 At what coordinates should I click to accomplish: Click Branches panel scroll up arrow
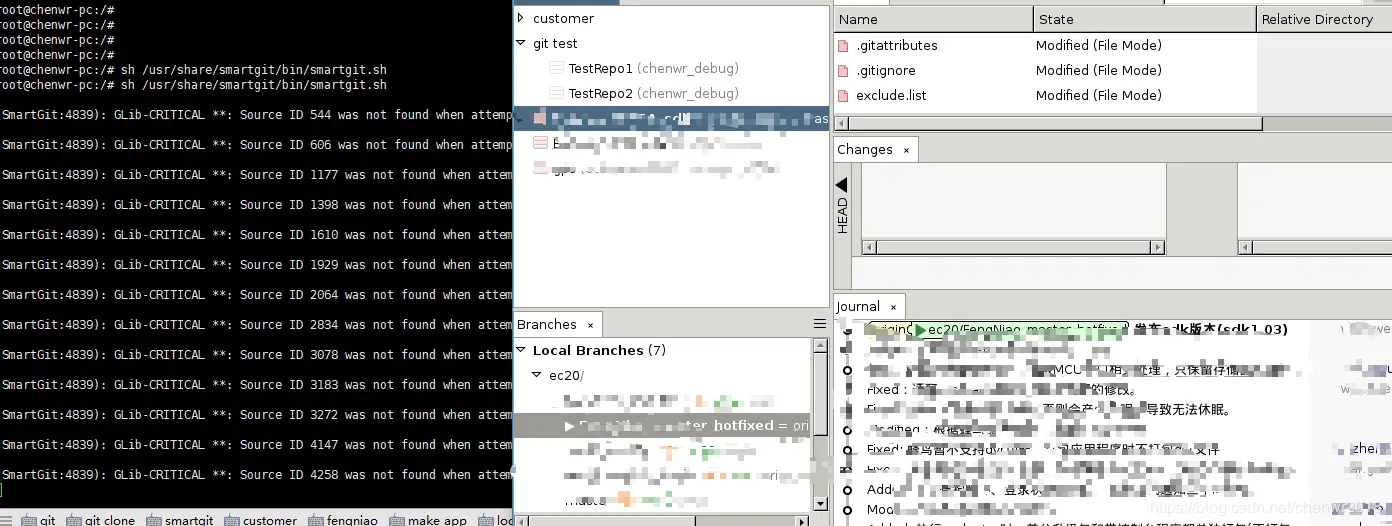(820, 346)
